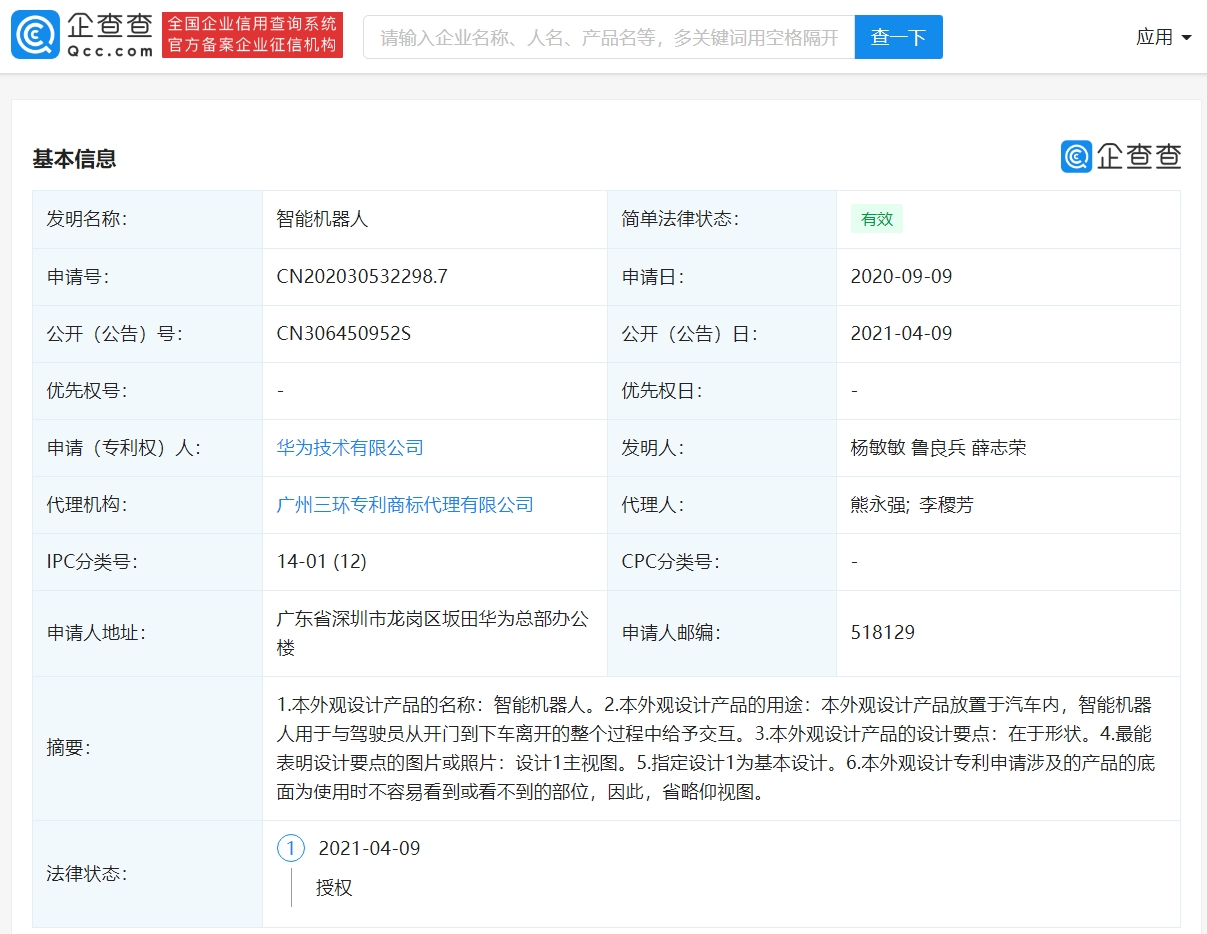Select publication number CN306450952S

(344, 334)
